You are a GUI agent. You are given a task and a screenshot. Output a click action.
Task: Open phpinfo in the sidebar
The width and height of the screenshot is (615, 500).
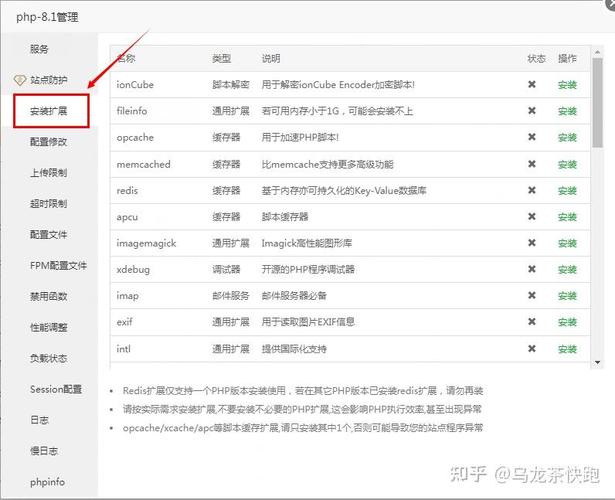point(47,482)
